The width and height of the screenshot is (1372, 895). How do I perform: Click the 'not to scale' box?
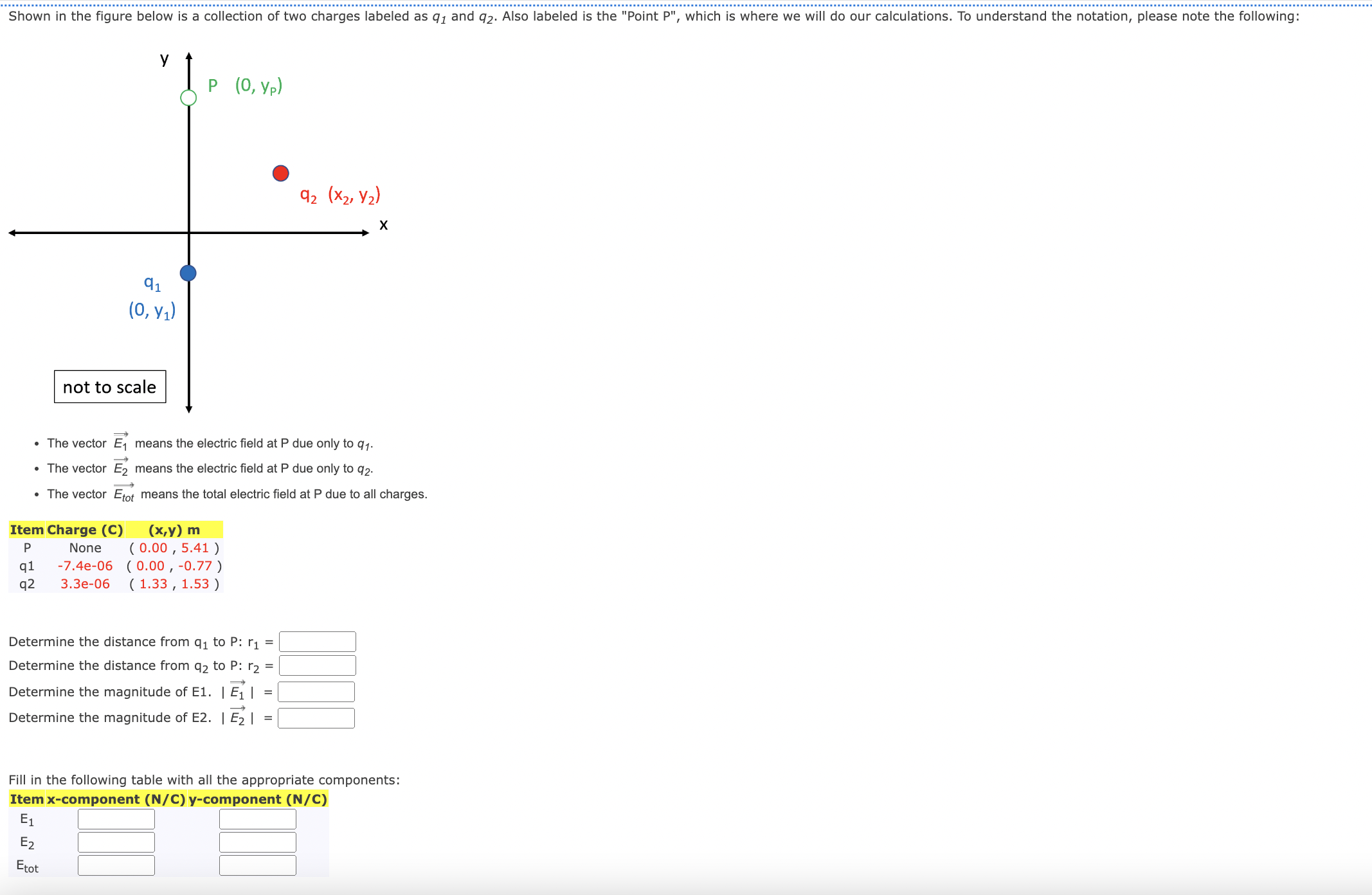click(x=110, y=387)
